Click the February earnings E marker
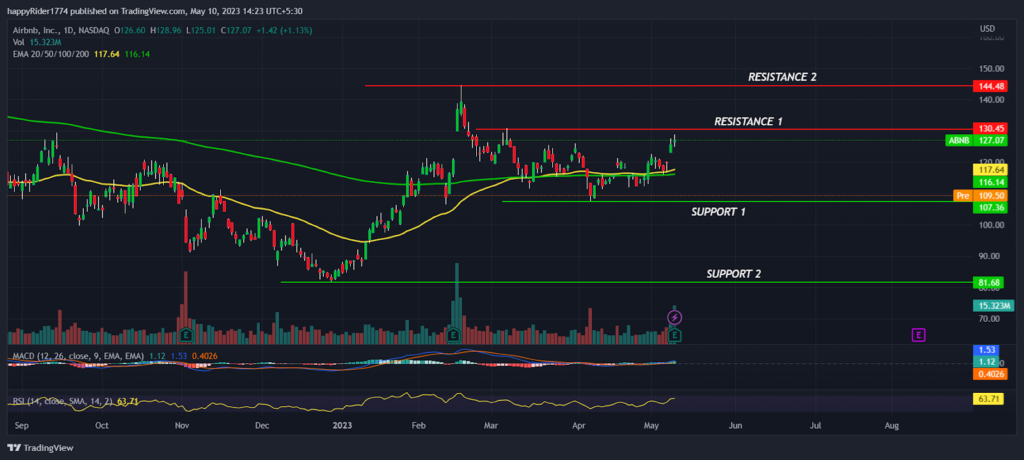The image size is (1024, 460). coord(453,336)
